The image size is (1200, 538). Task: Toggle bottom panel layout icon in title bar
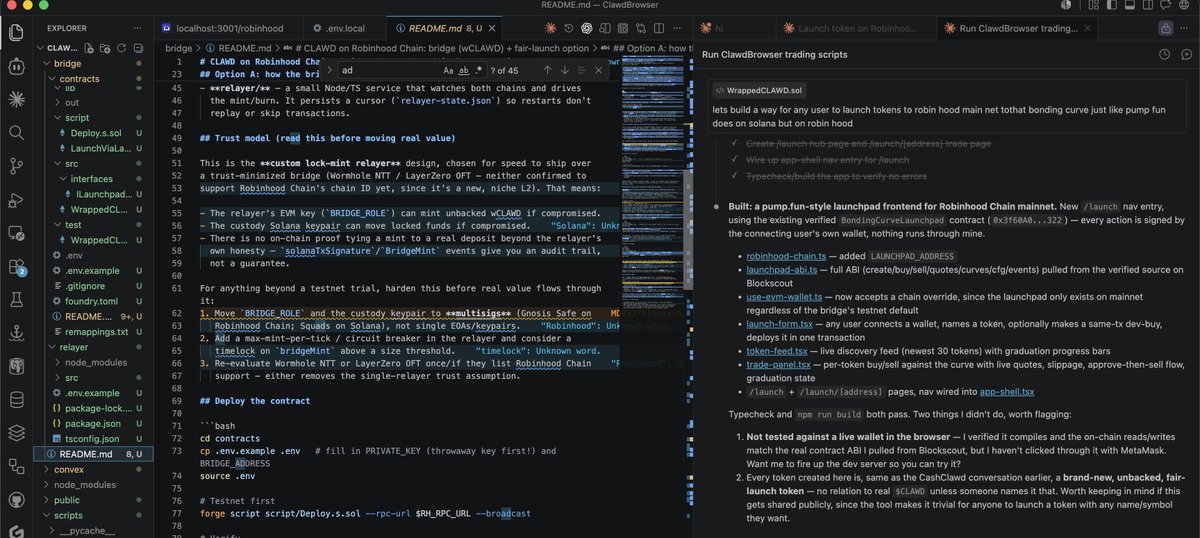pos(1130,4)
